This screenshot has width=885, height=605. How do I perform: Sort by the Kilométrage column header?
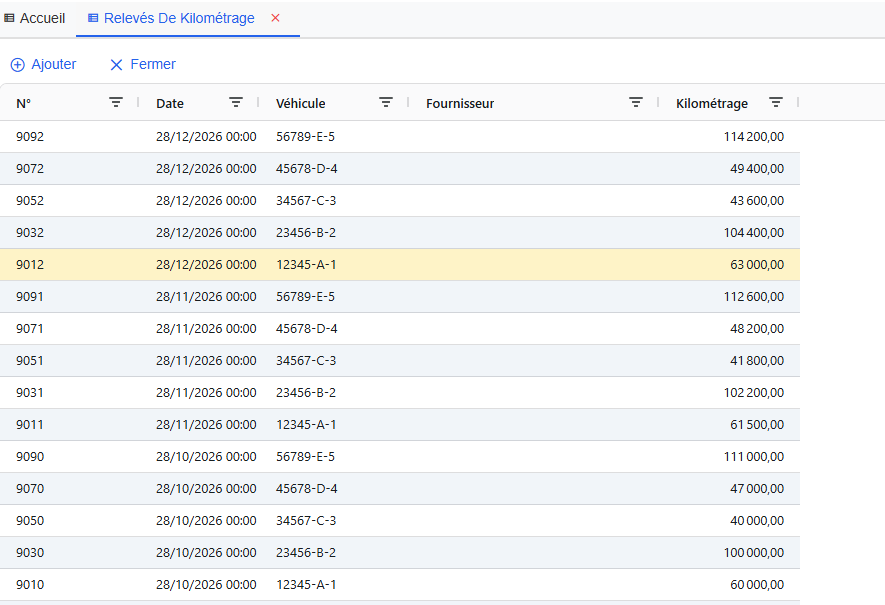click(712, 103)
